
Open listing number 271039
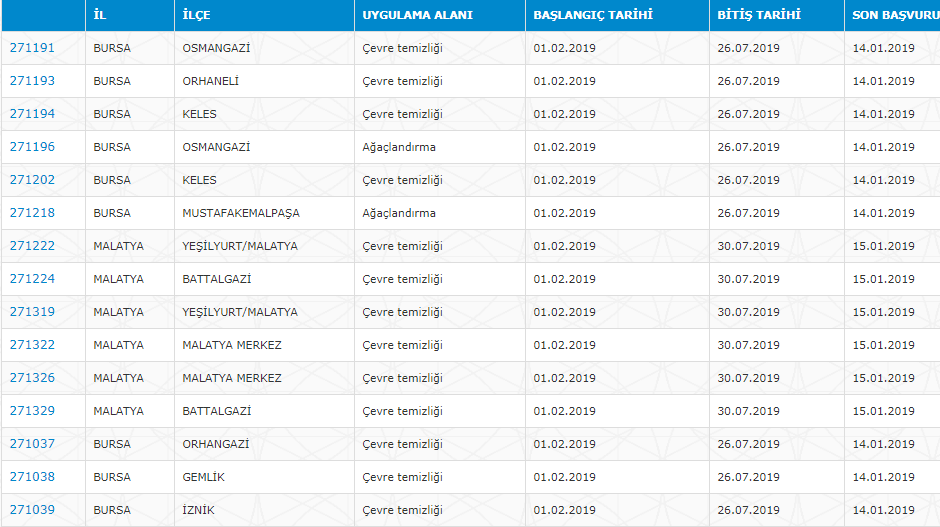pos(32,510)
